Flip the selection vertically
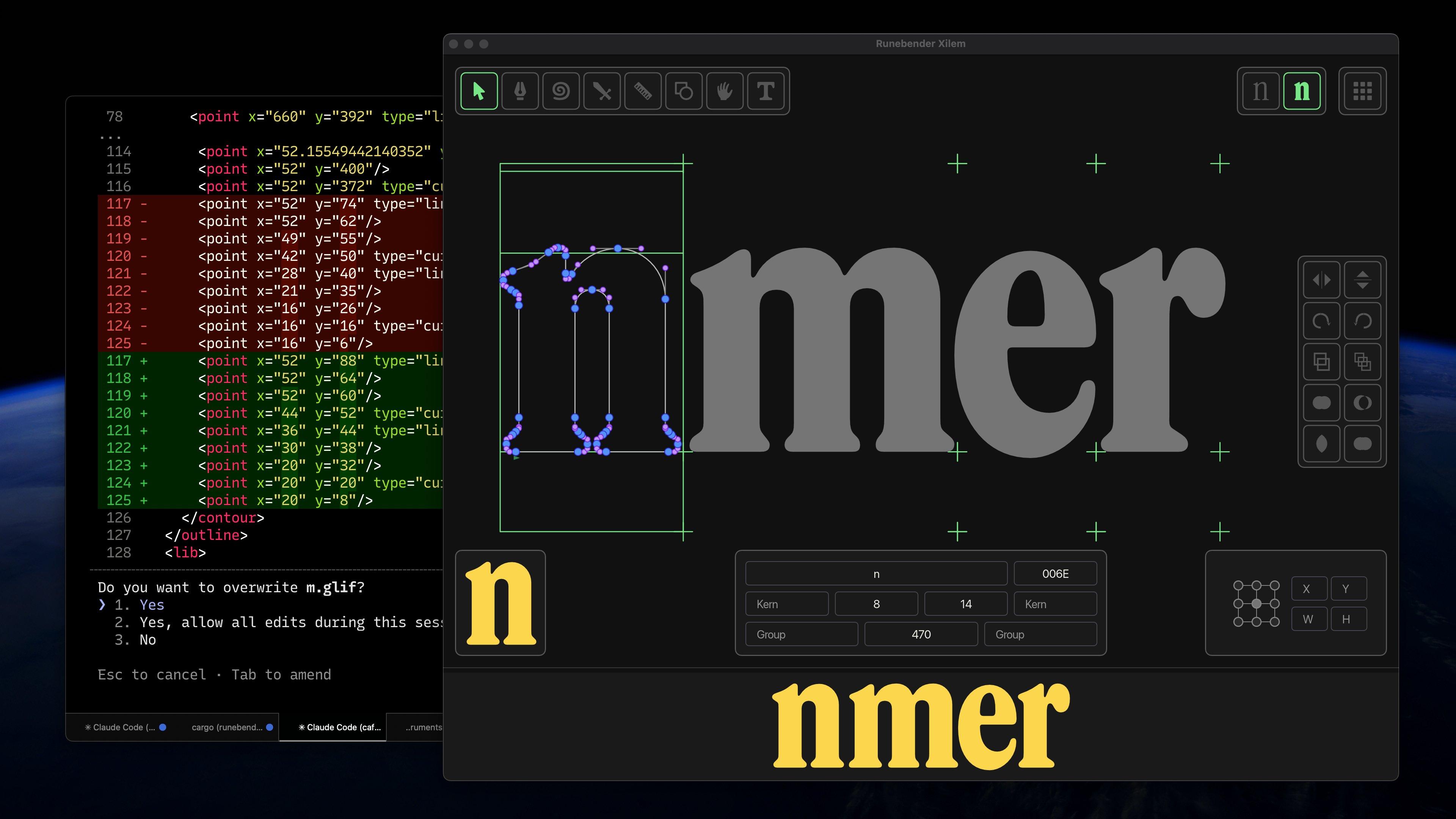Image resolution: width=1456 pixels, height=819 pixels. coord(1362,280)
